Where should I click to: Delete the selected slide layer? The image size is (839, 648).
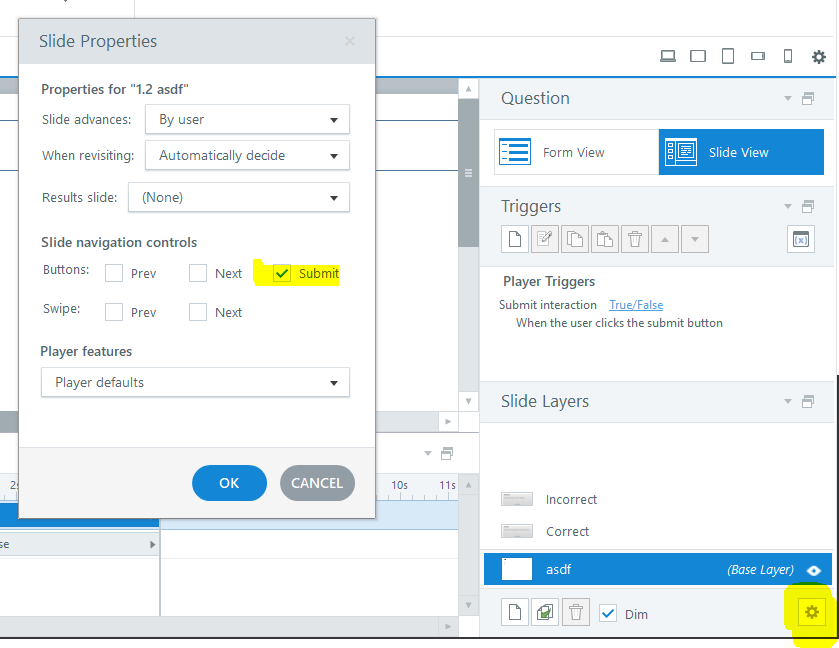[576, 612]
